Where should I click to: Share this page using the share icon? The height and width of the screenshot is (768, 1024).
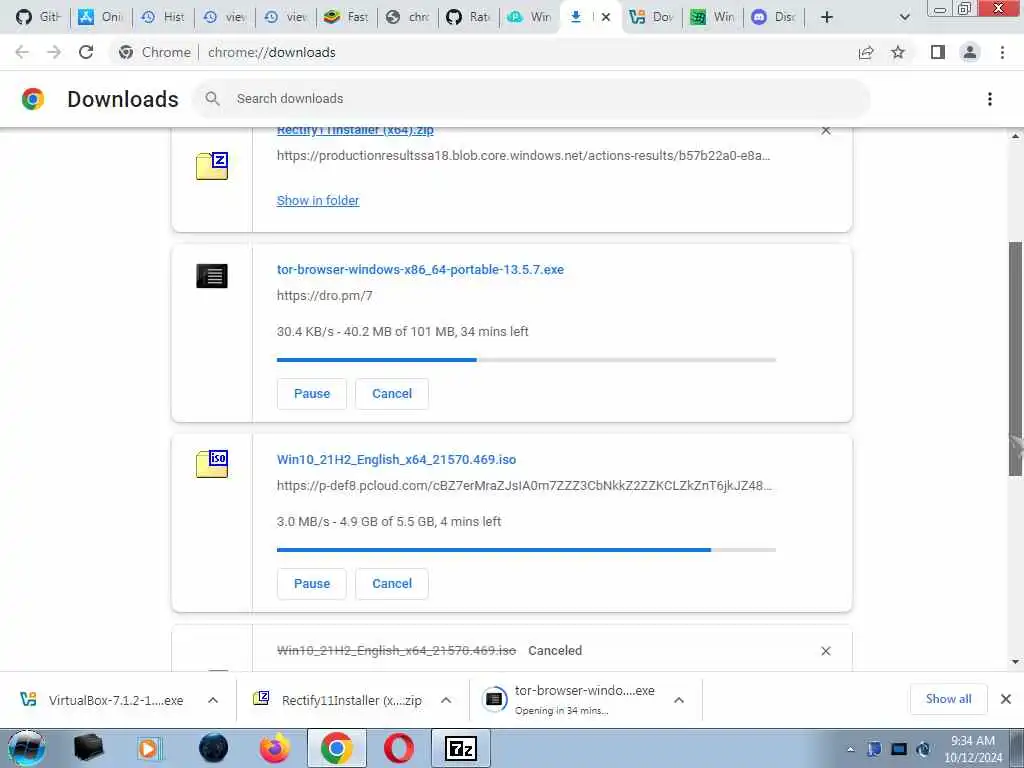(866, 52)
